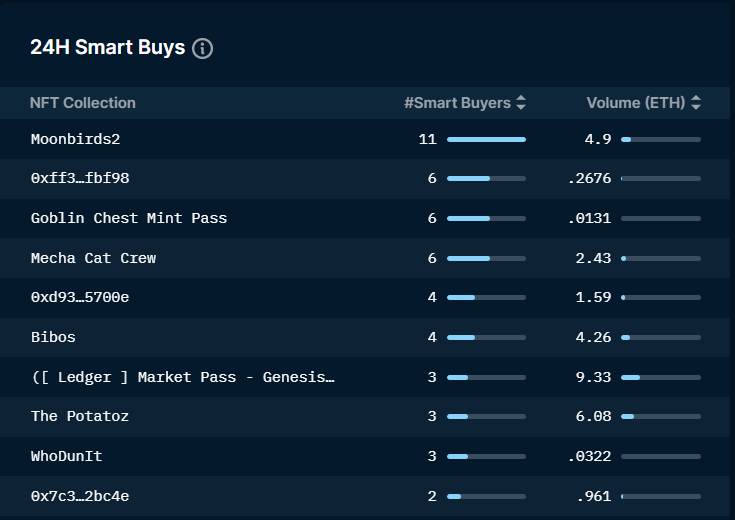Open the Moonbirds2 collection

click(75, 139)
